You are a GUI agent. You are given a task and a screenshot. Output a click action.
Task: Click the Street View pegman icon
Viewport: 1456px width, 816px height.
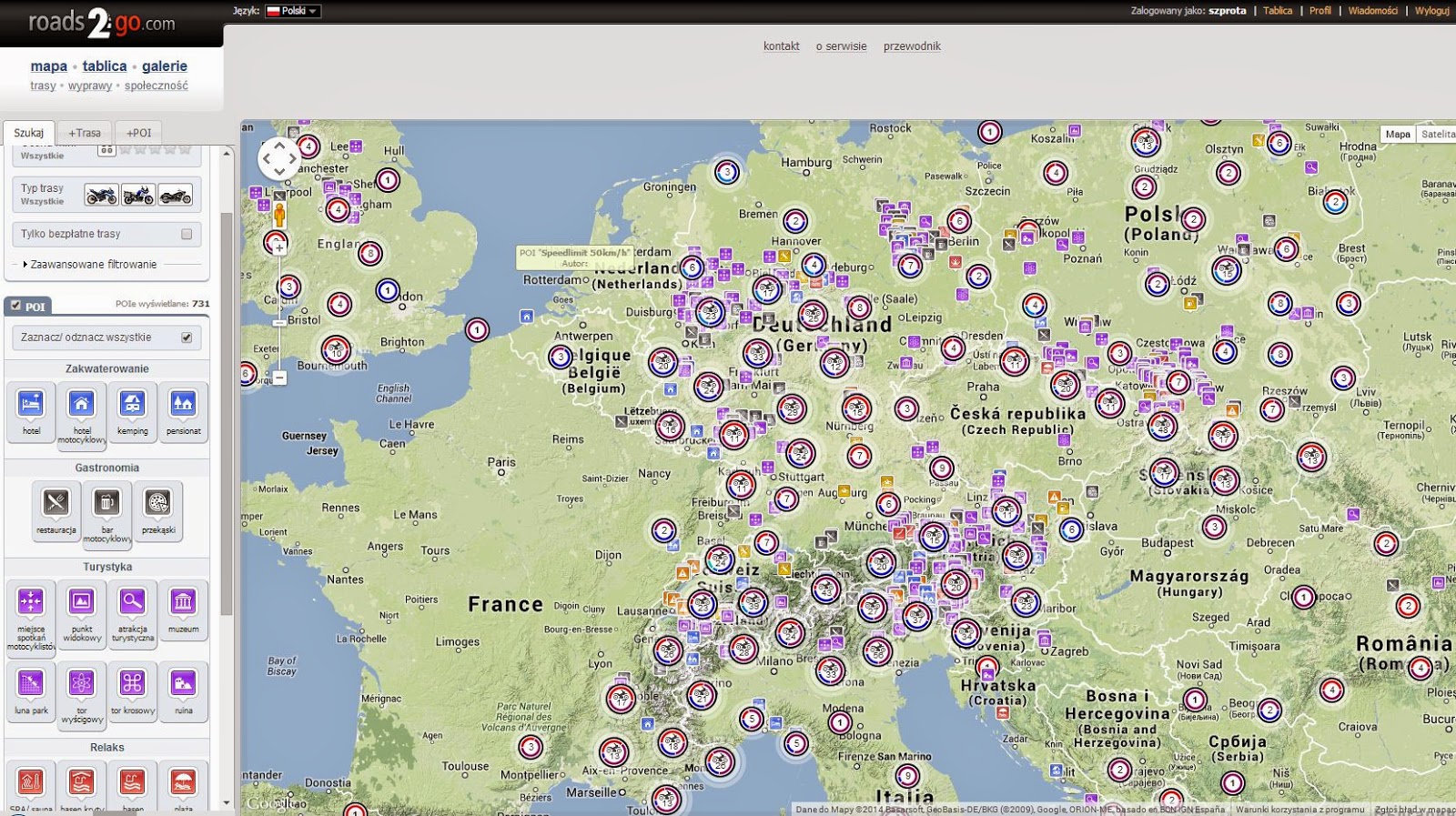click(279, 215)
